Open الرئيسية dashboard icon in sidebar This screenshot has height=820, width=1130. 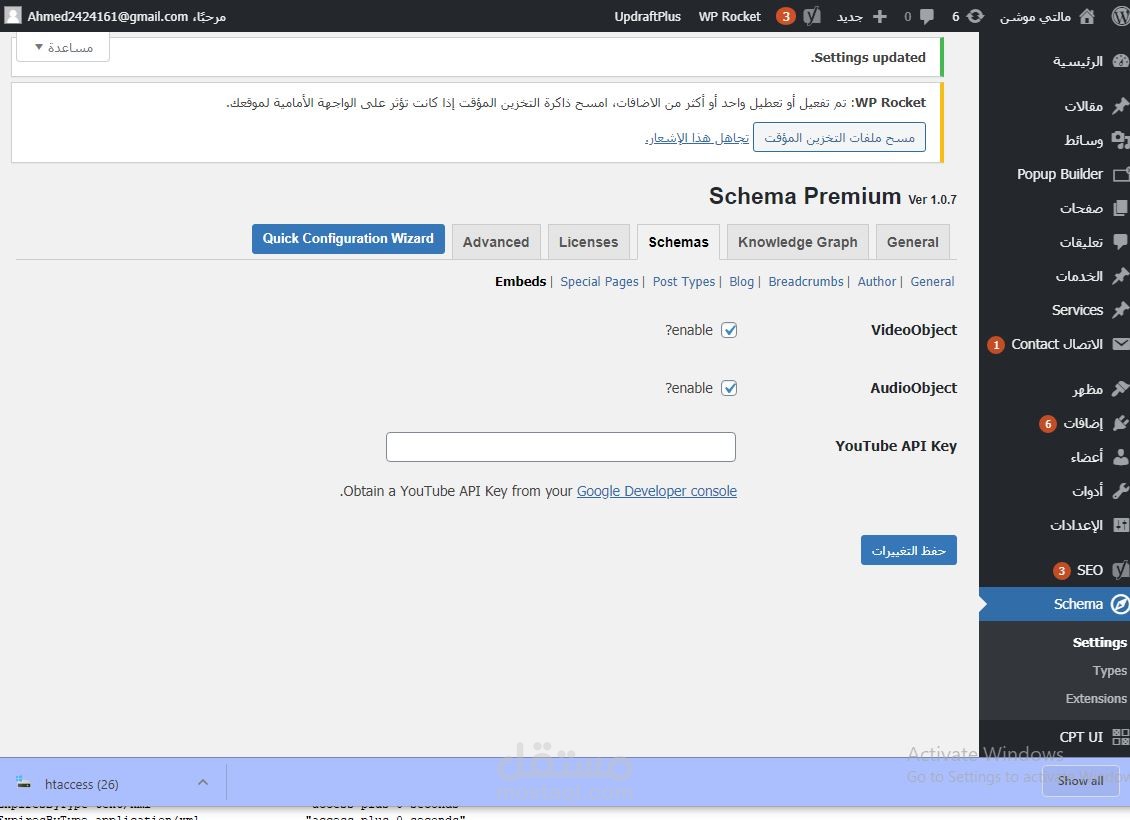click(x=1121, y=61)
